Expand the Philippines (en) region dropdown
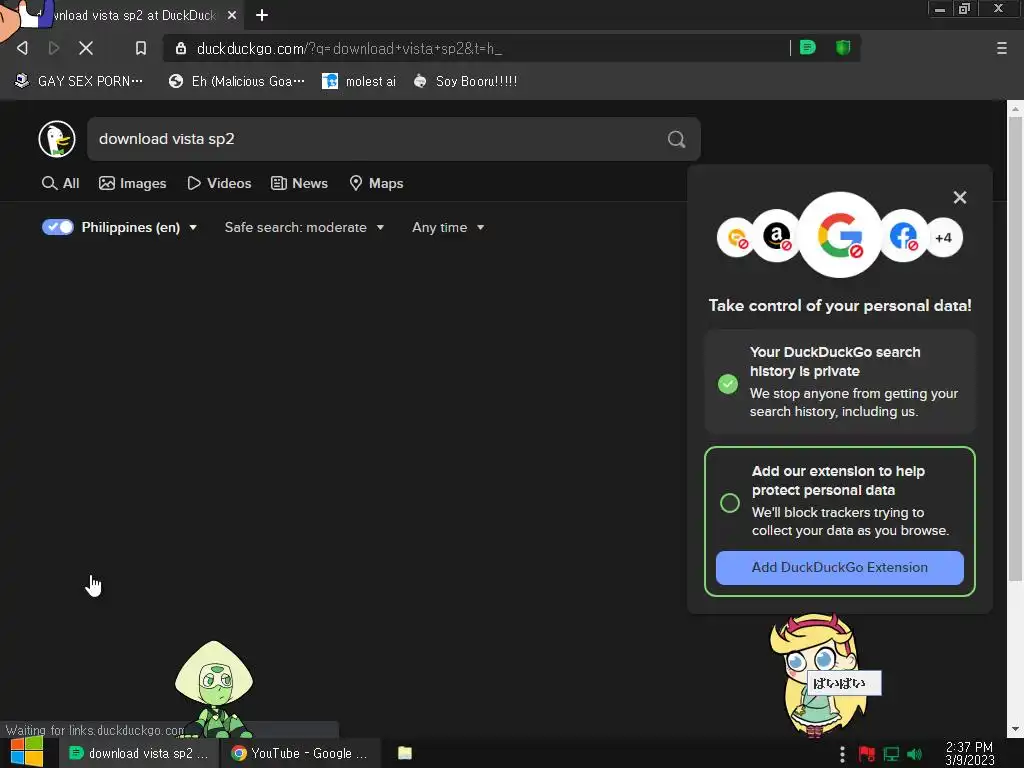1024x768 pixels. click(139, 227)
